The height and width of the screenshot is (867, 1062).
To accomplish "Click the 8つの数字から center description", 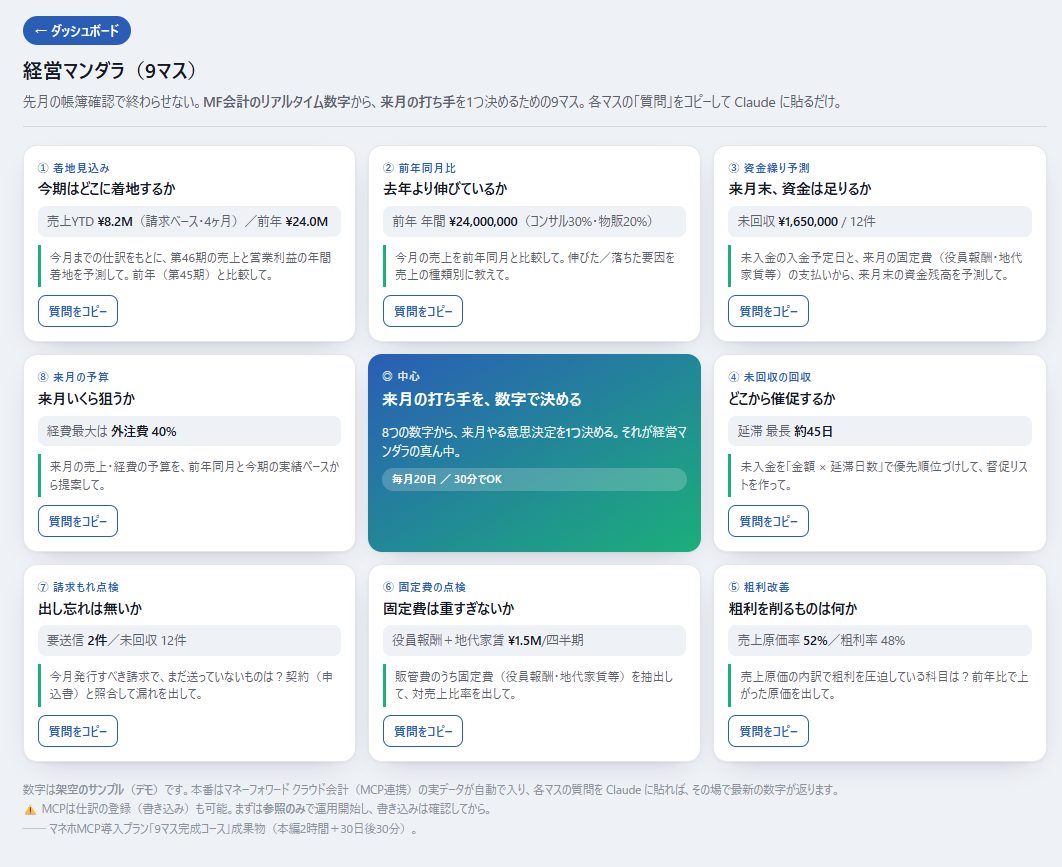I will click(x=534, y=441).
